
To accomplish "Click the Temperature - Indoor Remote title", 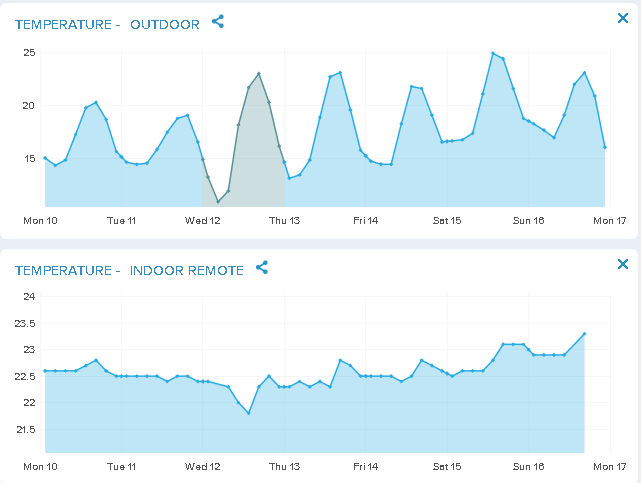I will [129, 269].
